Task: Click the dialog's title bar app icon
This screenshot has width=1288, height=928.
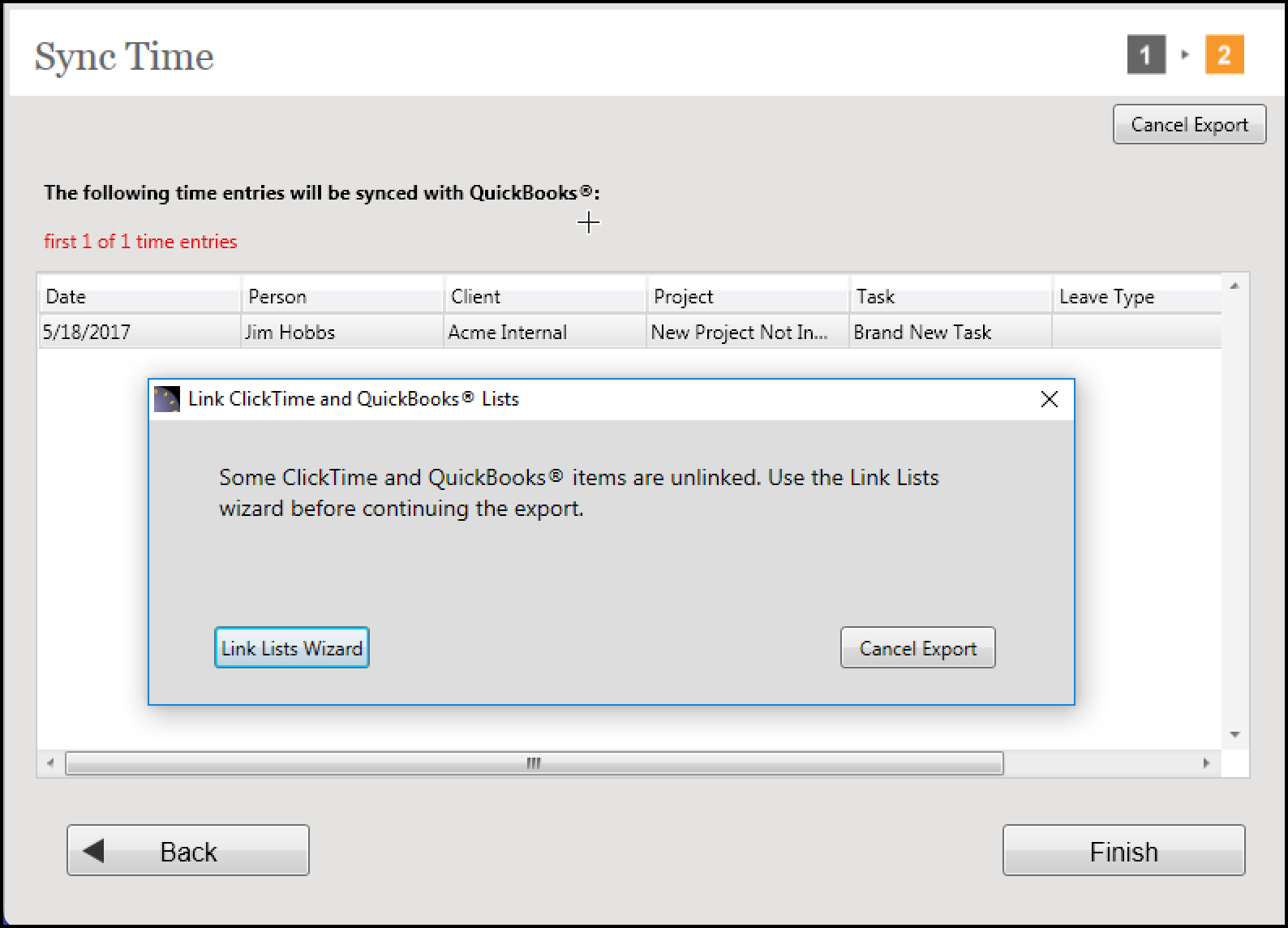Action: [167, 399]
